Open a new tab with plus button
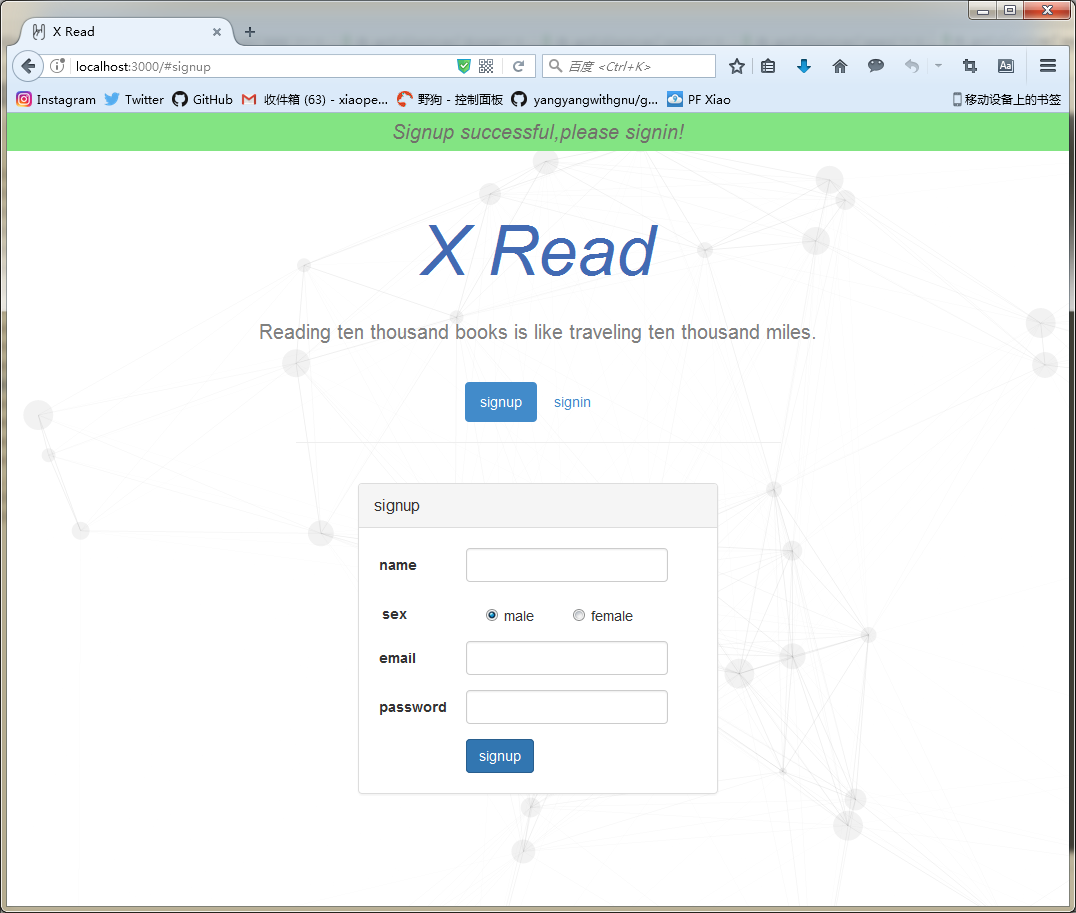 [250, 32]
